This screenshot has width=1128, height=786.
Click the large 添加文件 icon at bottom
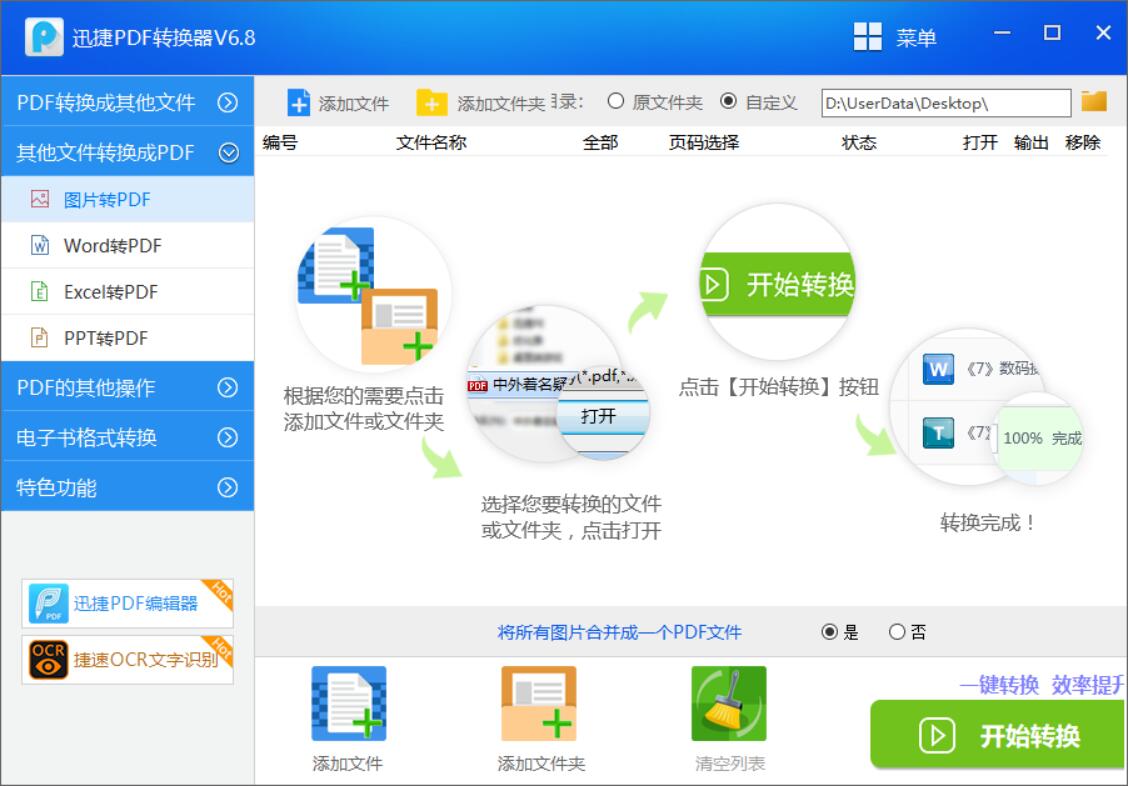pos(349,703)
